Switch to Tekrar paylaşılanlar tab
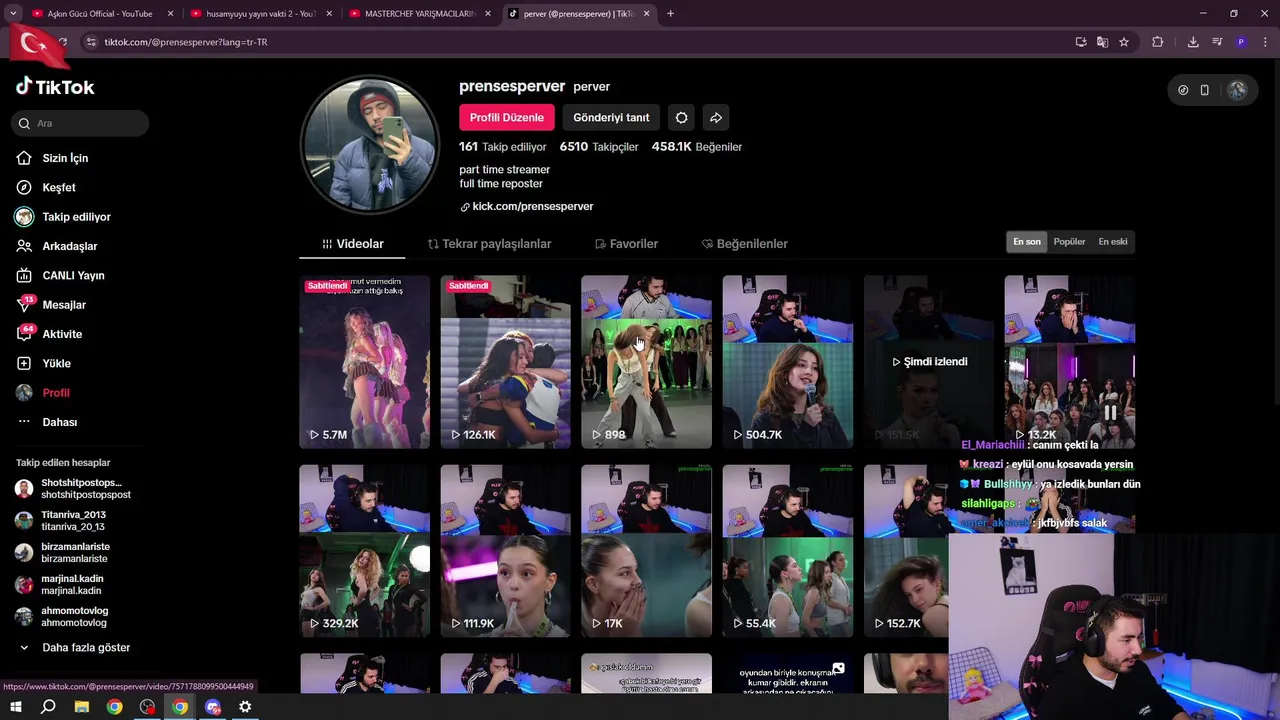Image resolution: width=1280 pixels, height=720 pixels. [489, 244]
